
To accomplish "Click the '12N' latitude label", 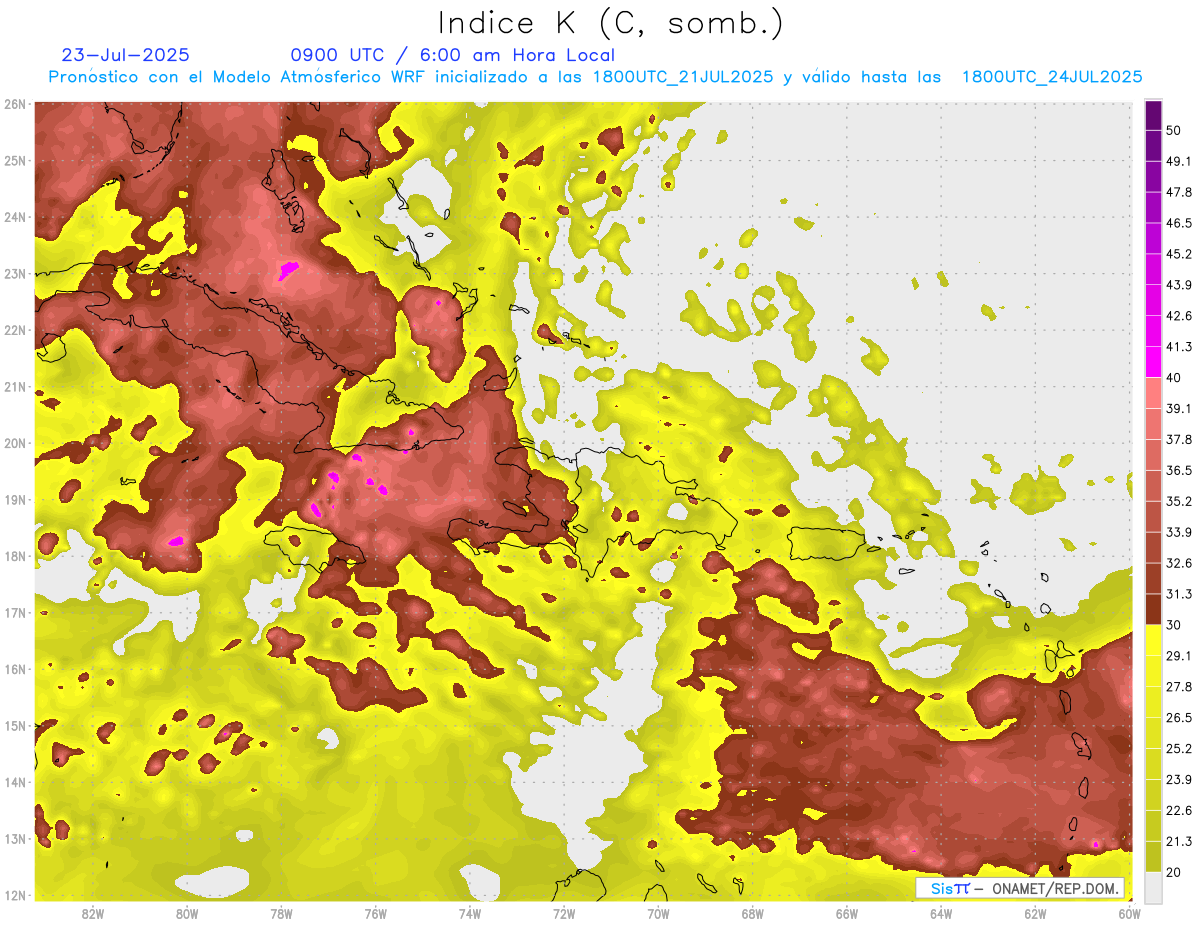I will pyautogui.click(x=15, y=895).
